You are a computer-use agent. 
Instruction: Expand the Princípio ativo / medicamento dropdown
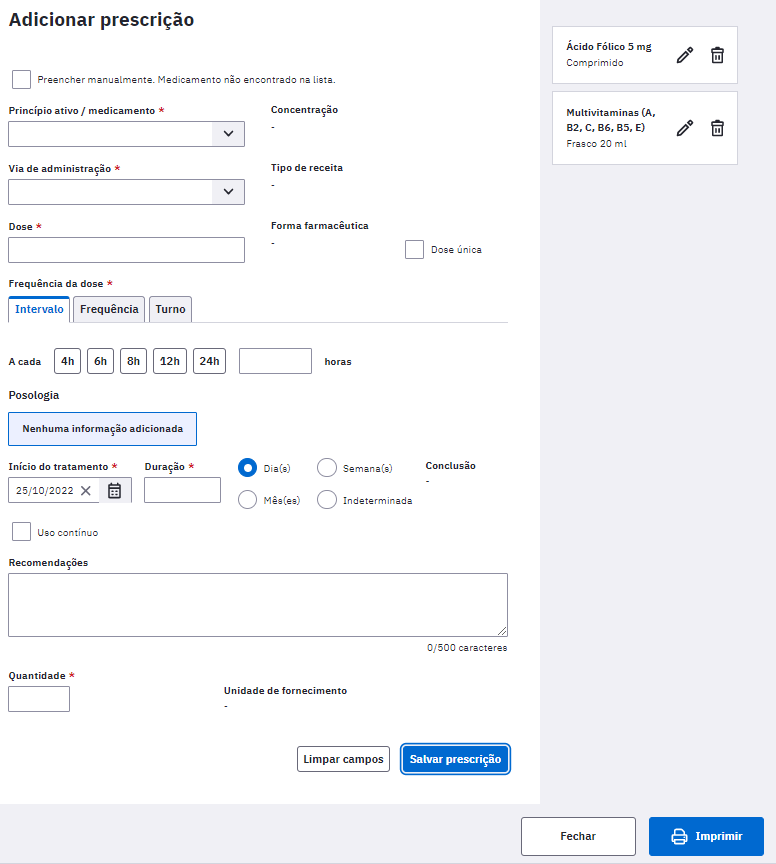pos(126,134)
